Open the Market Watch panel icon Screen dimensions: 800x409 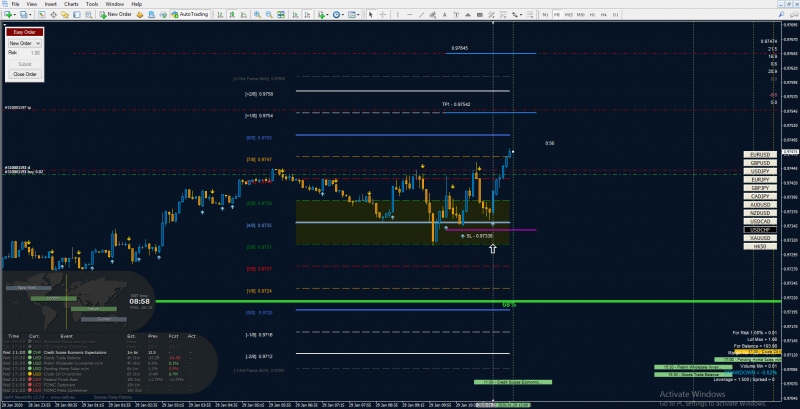[x=41, y=15]
